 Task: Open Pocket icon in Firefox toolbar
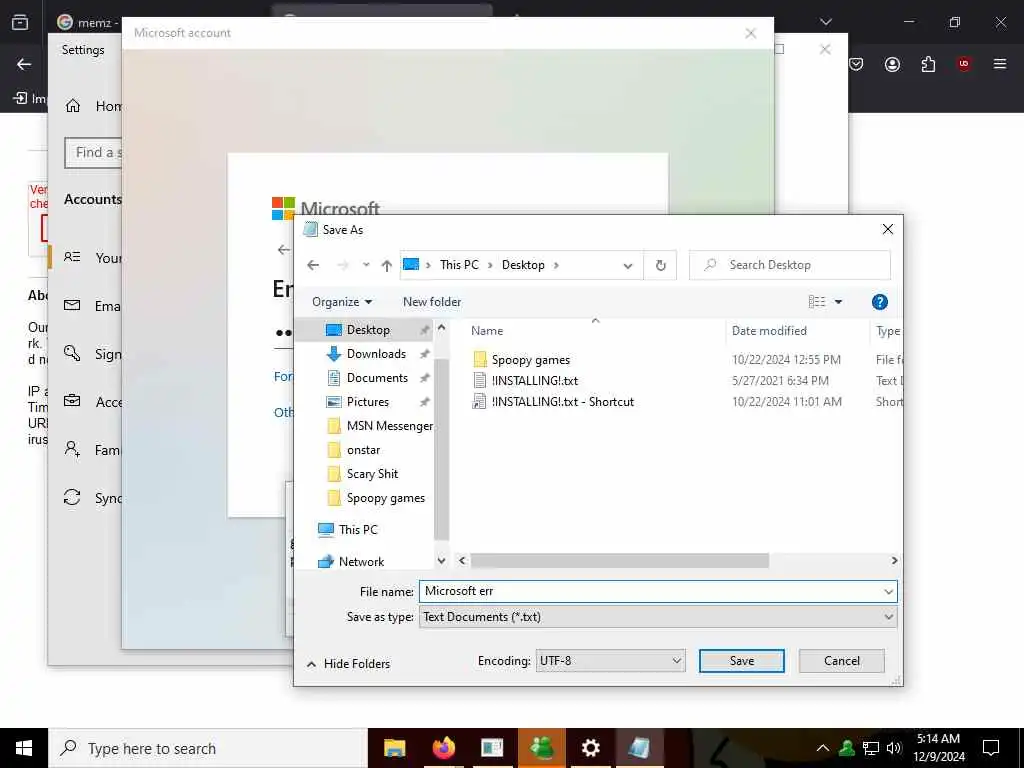tap(856, 64)
